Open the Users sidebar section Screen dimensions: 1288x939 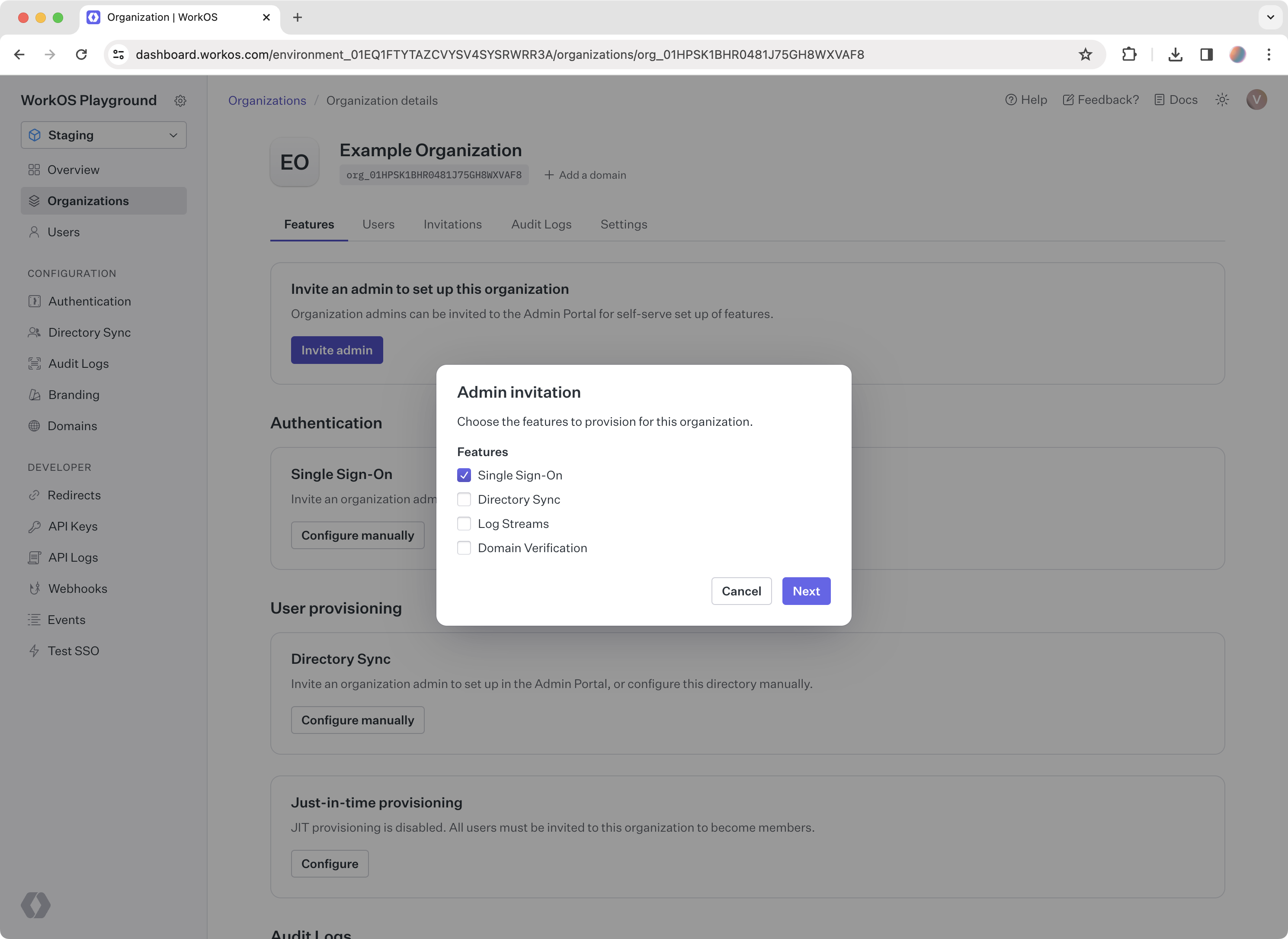click(x=64, y=232)
